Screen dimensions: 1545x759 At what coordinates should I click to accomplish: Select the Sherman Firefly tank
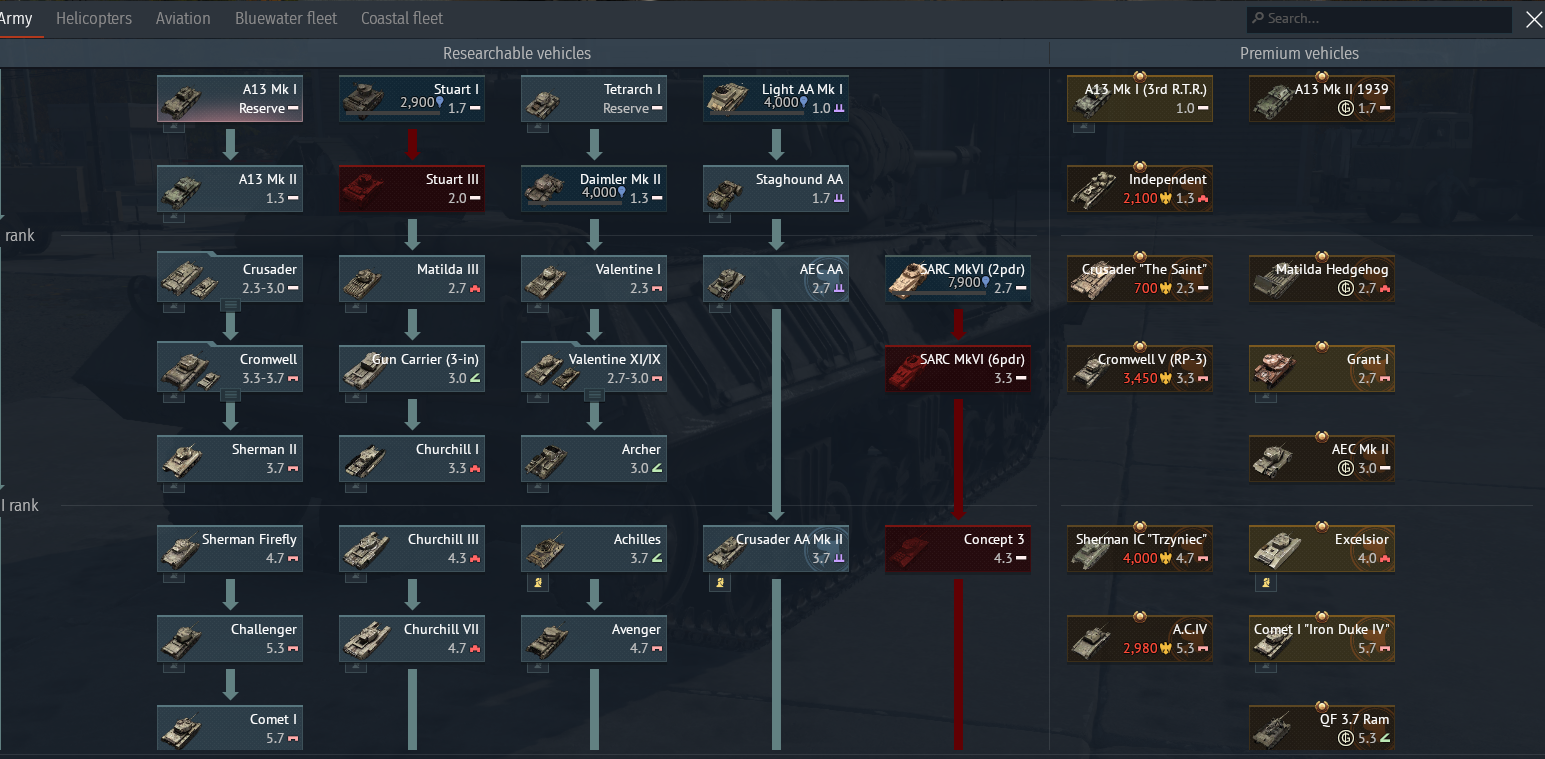coord(230,549)
